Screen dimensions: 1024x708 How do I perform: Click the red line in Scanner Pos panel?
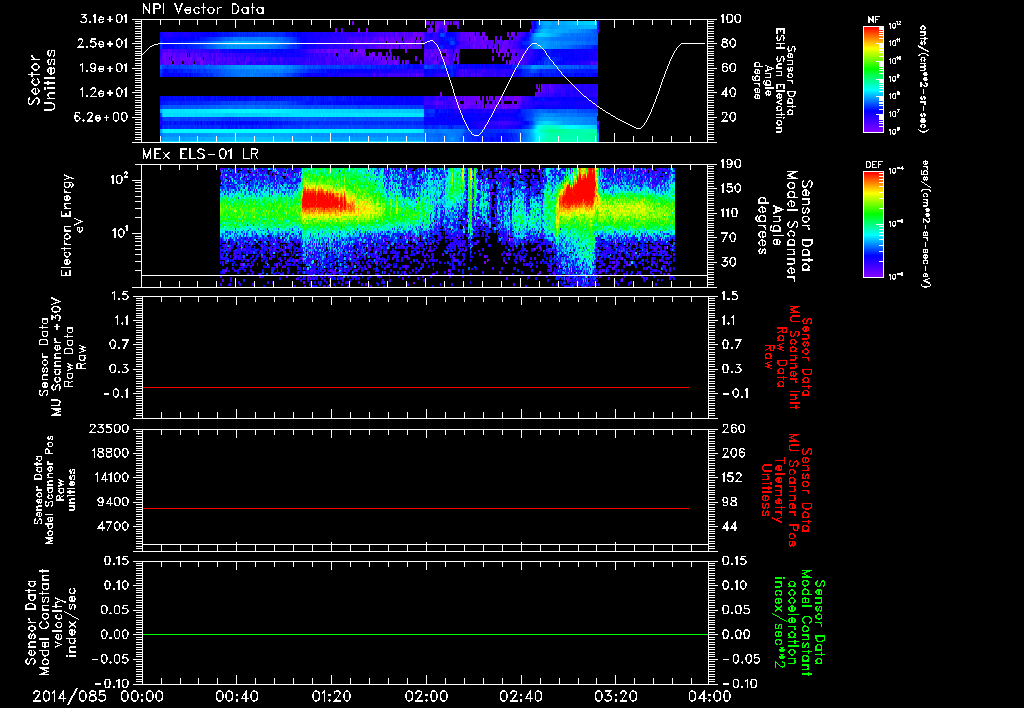pyautogui.click(x=415, y=508)
